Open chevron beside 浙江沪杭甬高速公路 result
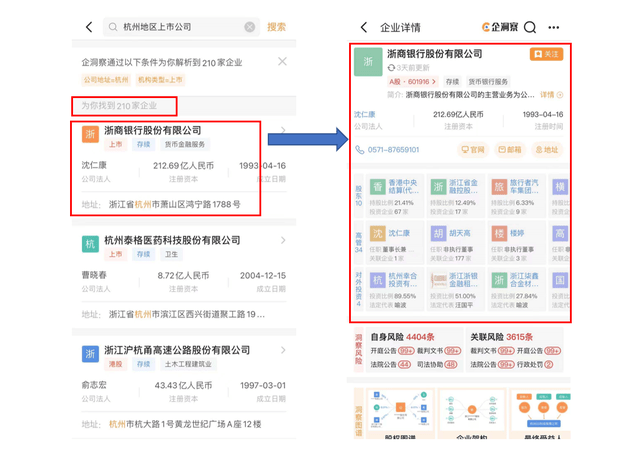The height and width of the screenshot is (451, 640). tap(283, 350)
